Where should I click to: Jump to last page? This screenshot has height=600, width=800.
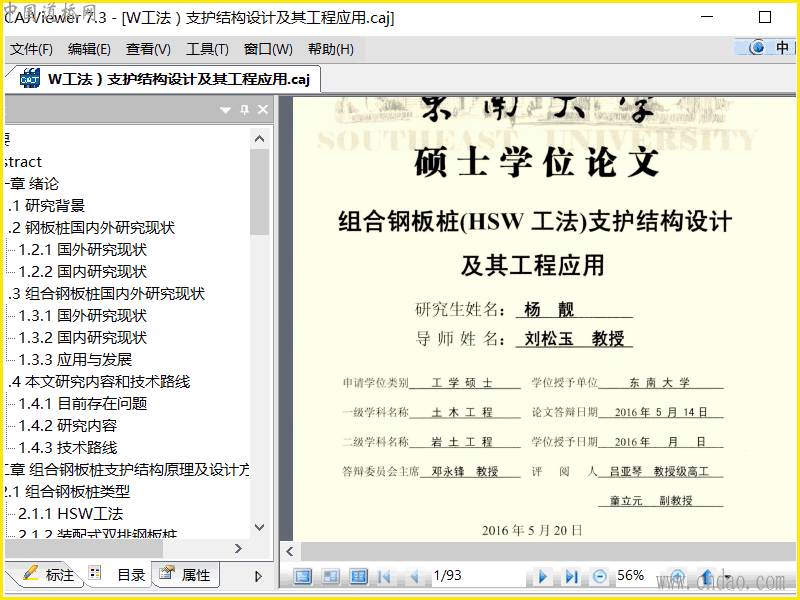[x=571, y=577]
